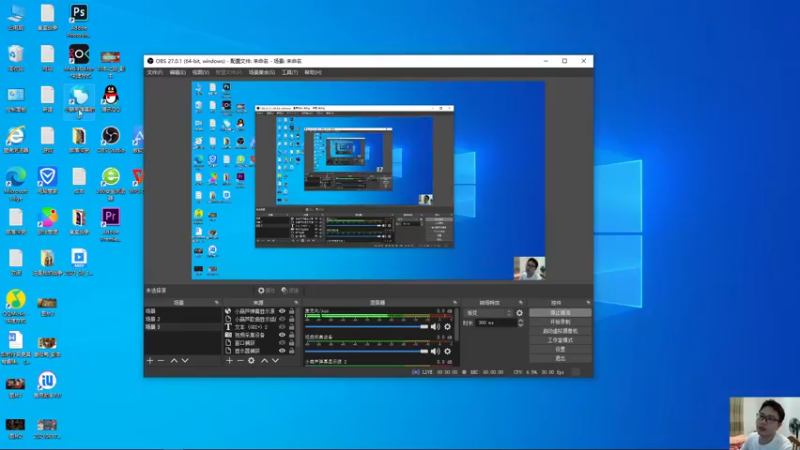Open the 滤镜 filters button above the panels

(x=290, y=290)
